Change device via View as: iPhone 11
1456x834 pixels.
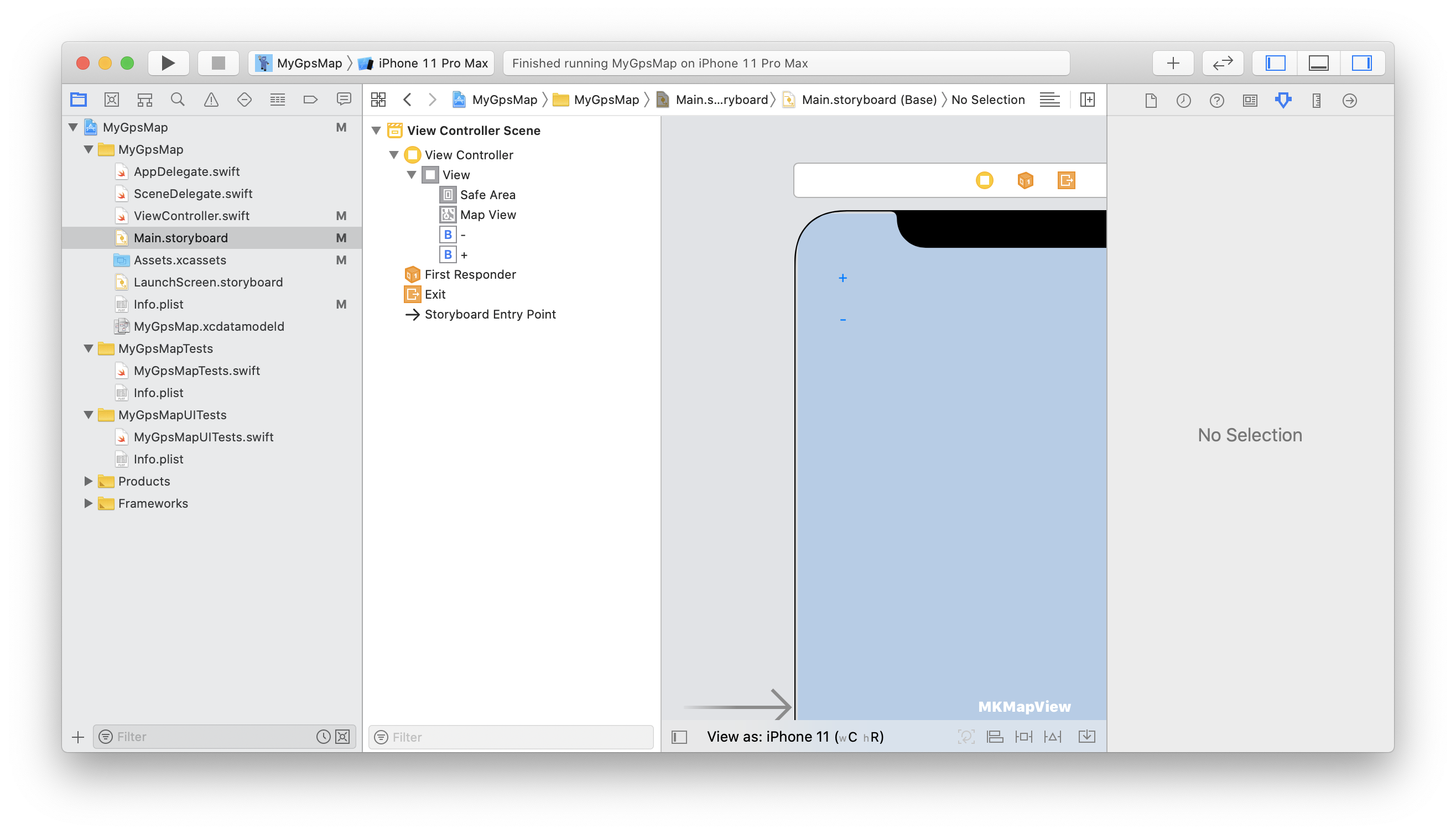(x=795, y=737)
